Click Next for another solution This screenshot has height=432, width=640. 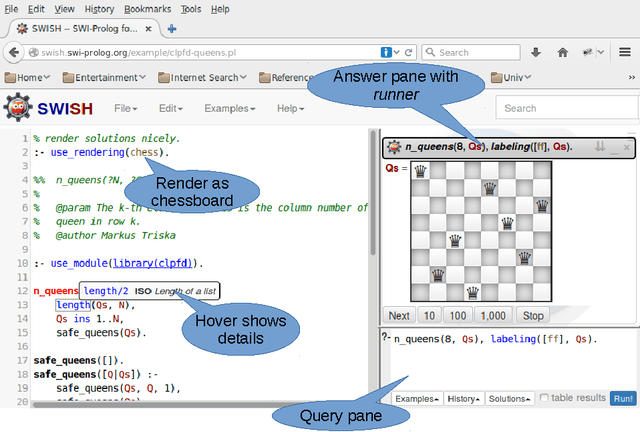tap(399, 315)
